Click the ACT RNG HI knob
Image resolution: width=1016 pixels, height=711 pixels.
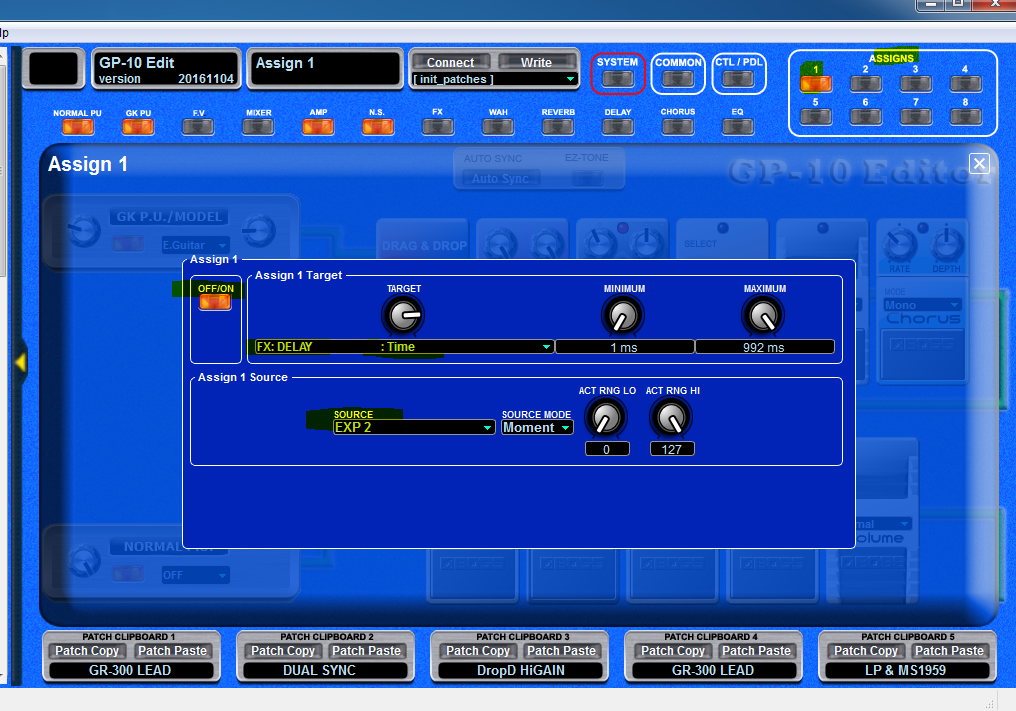pyautogui.click(x=671, y=418)
